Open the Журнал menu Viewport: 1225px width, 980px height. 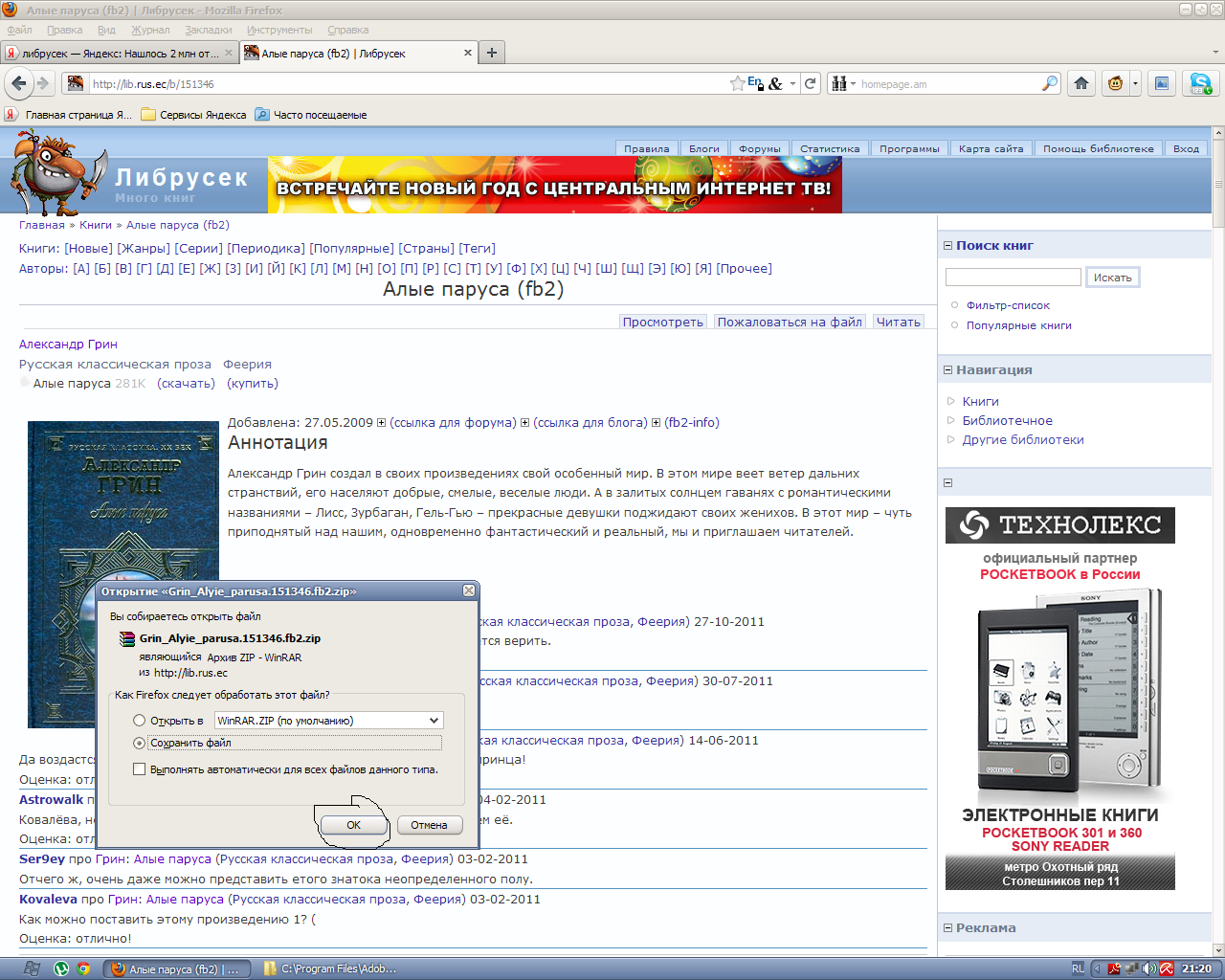pyautogui.click(x=150, y=30)
